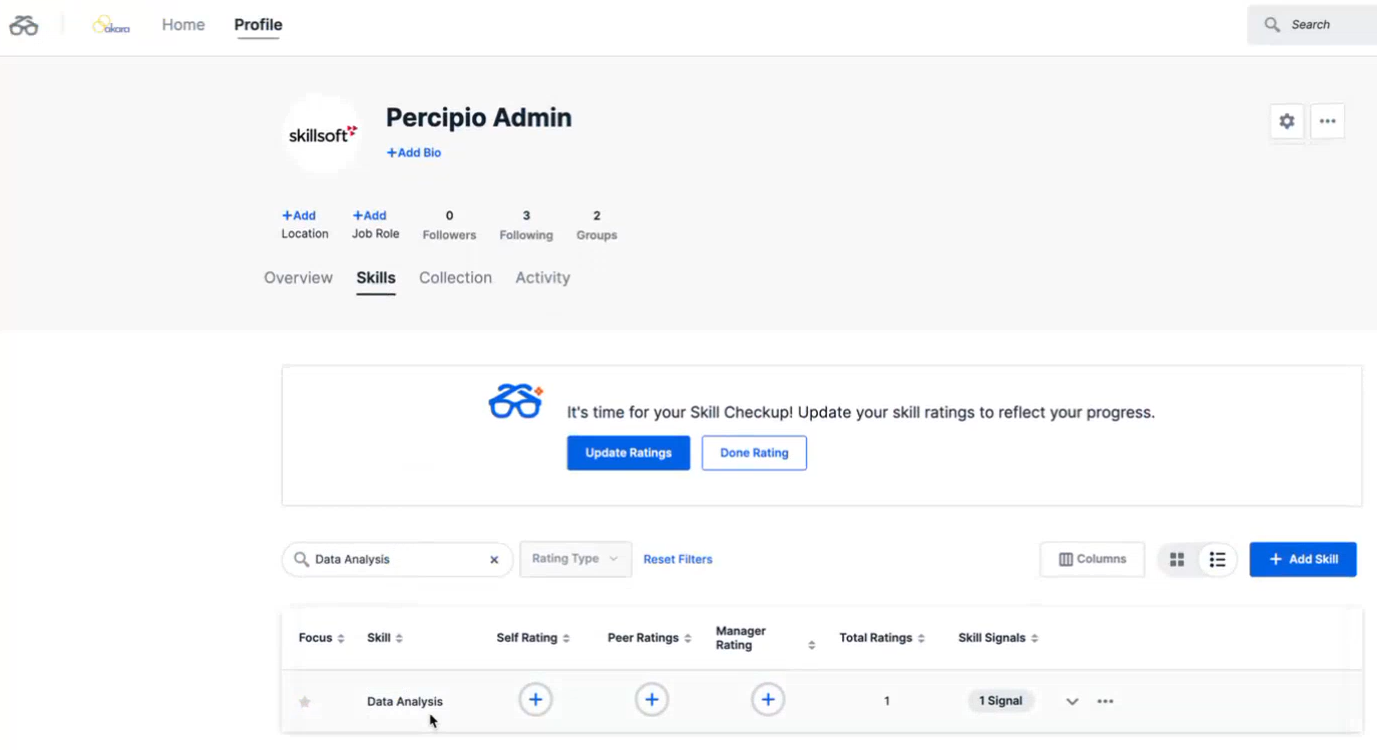Switch to grid view layout
Screen dimensions: 1377x750
[1177, 560]
